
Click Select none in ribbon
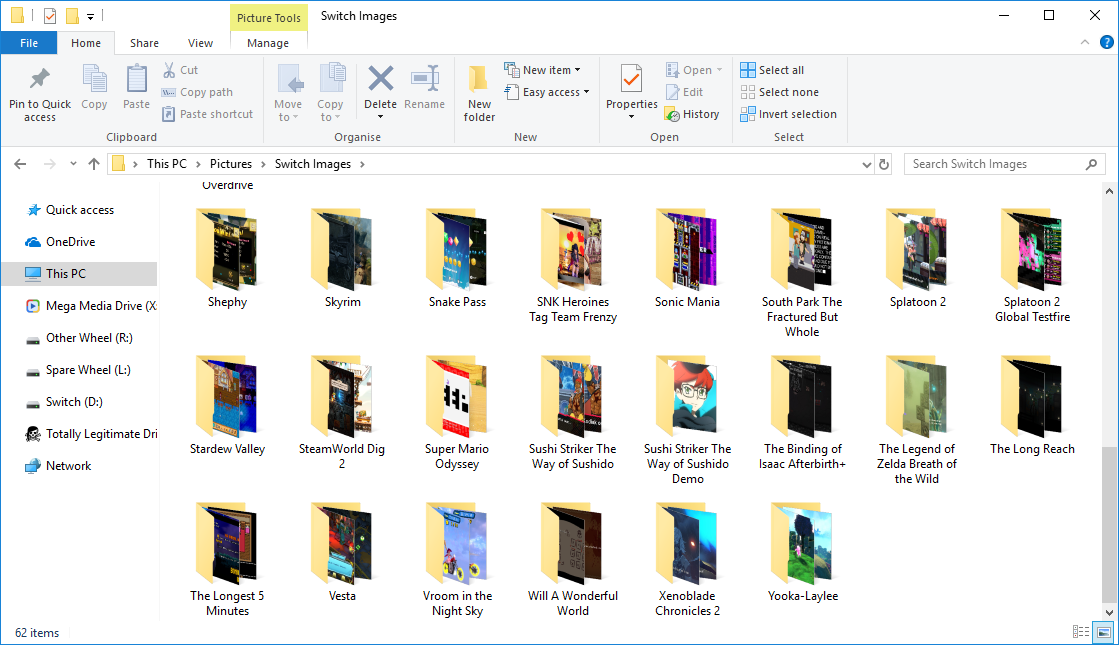779,92
